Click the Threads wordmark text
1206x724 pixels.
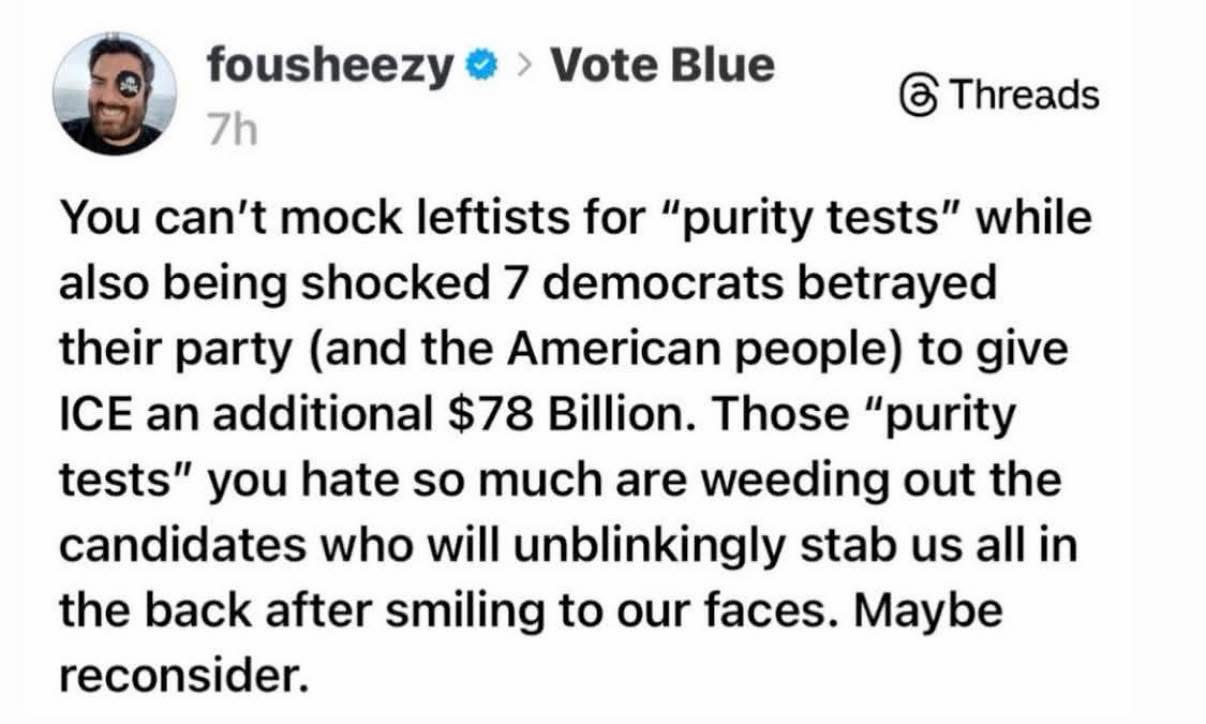1022,96
